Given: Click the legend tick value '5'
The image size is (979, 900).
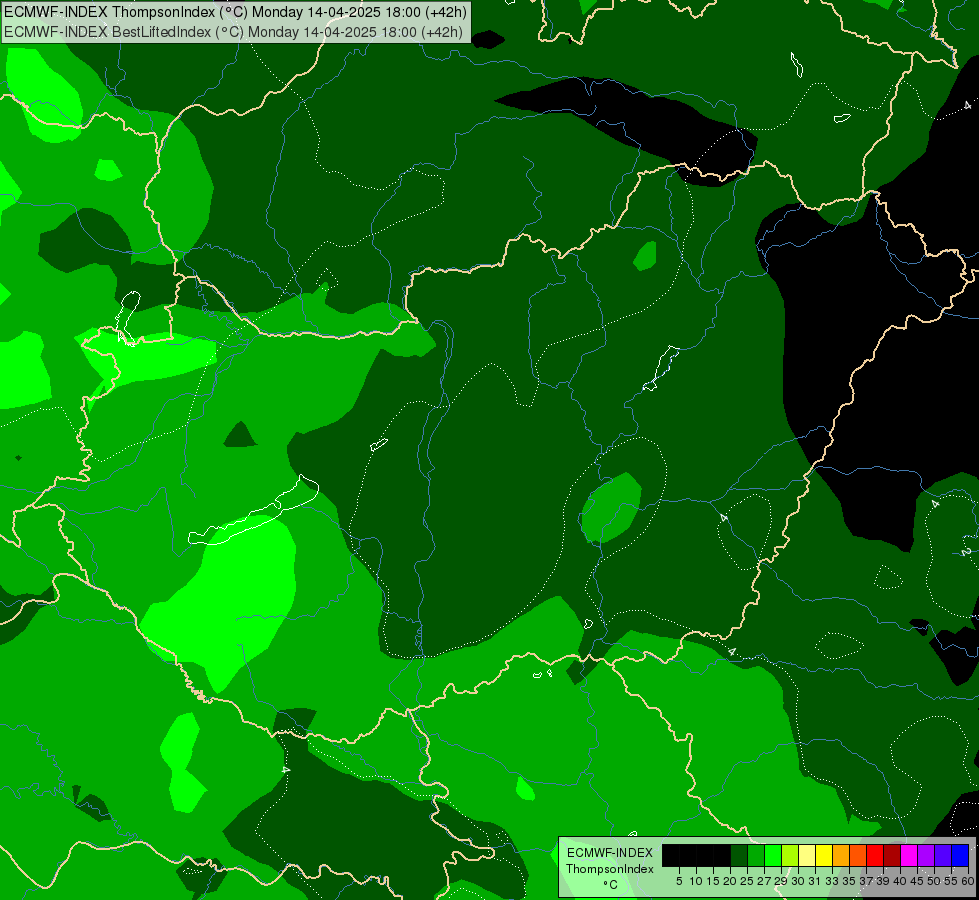Looking at the screenshot, I should click(679, 881).
